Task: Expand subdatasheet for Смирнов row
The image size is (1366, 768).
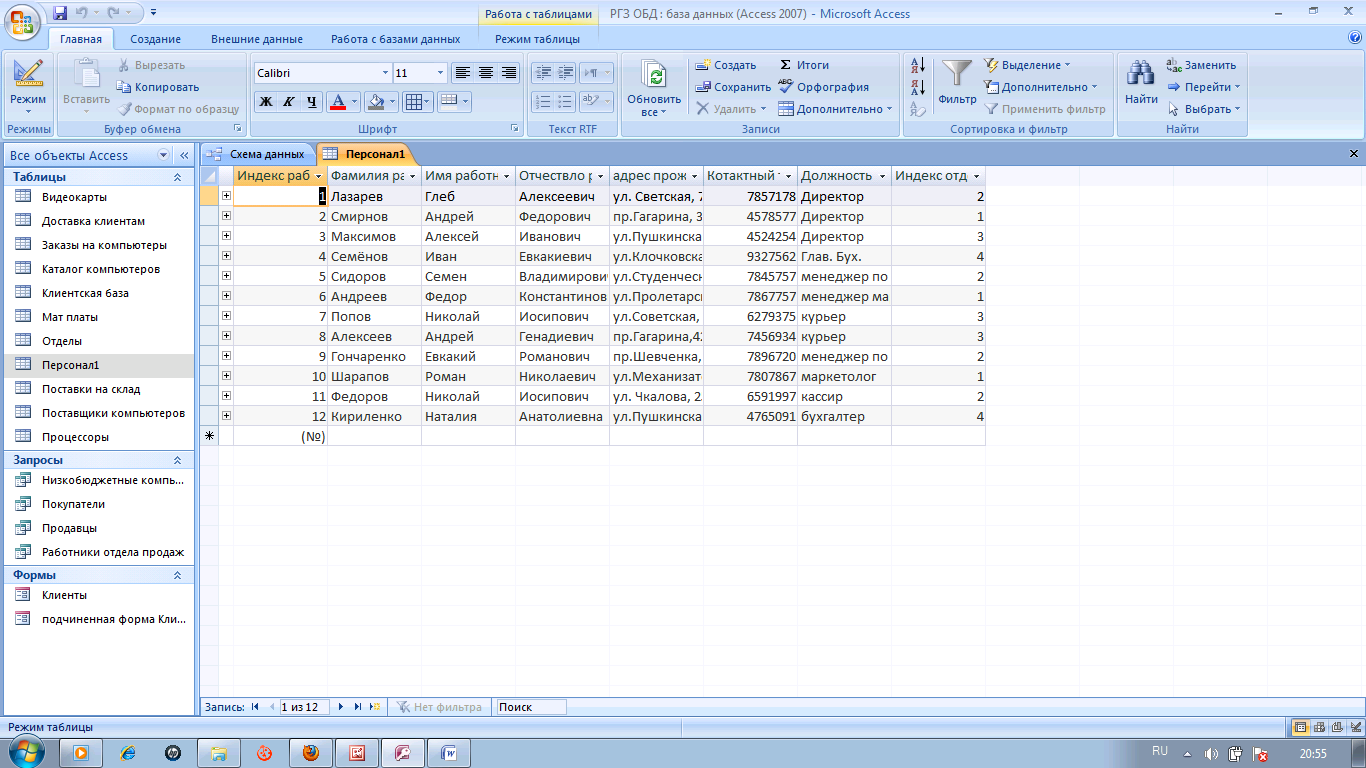Action: [x=226, y=216]
